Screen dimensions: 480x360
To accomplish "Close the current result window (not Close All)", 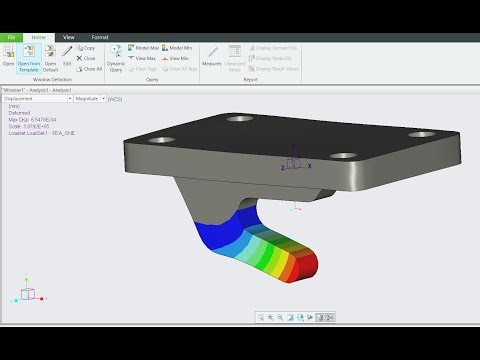I will click(x=86, y=58).
